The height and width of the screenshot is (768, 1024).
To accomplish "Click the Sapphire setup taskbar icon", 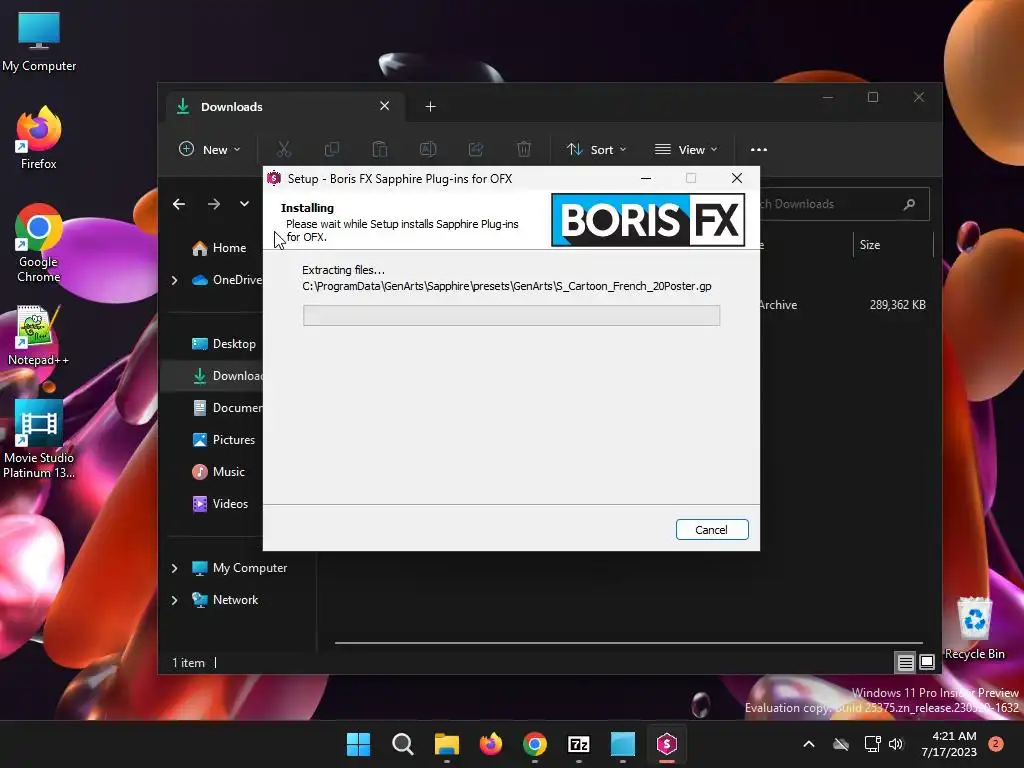I will [667, 744].
